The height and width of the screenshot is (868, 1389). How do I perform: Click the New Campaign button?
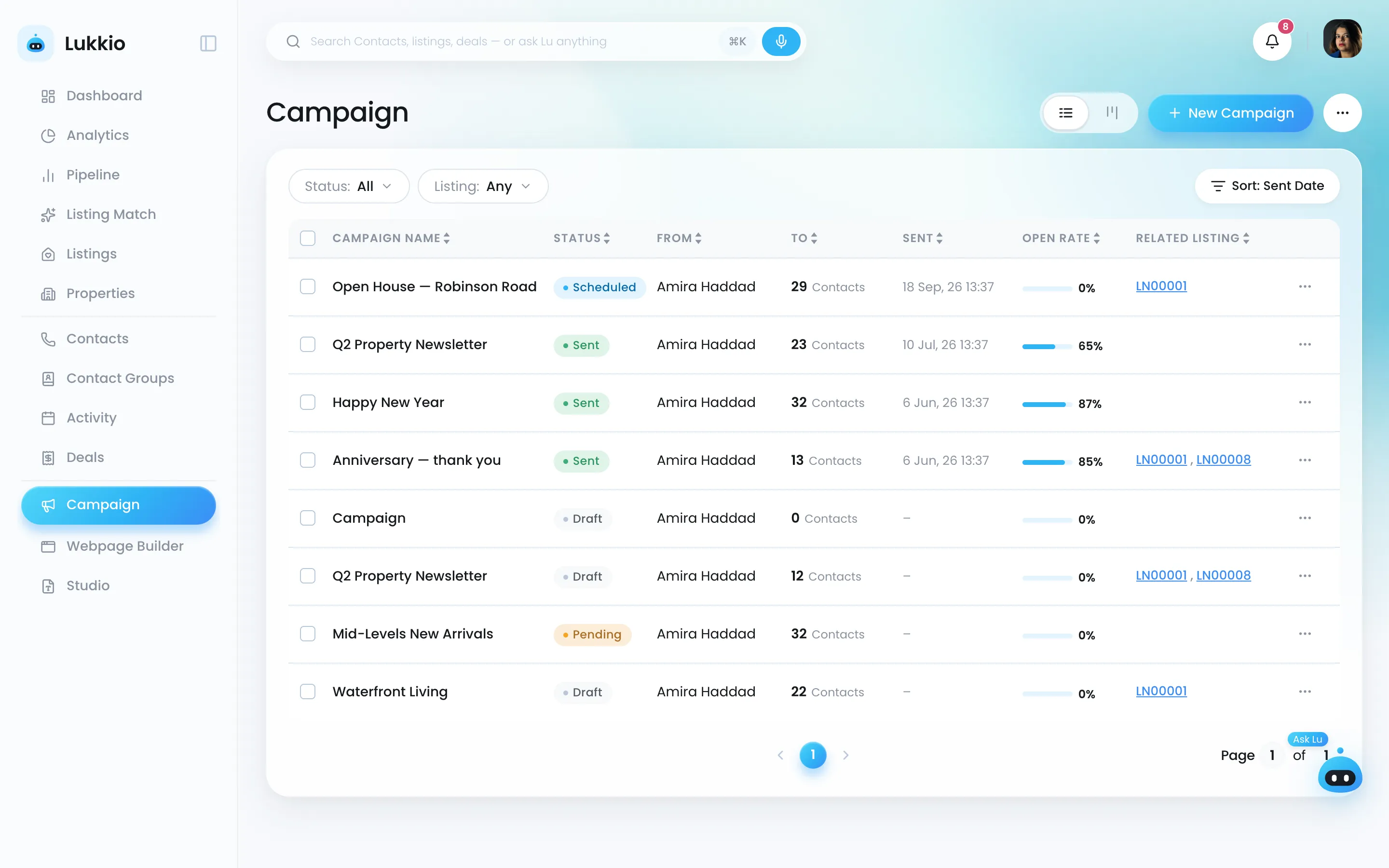(x=1231, y=113)
